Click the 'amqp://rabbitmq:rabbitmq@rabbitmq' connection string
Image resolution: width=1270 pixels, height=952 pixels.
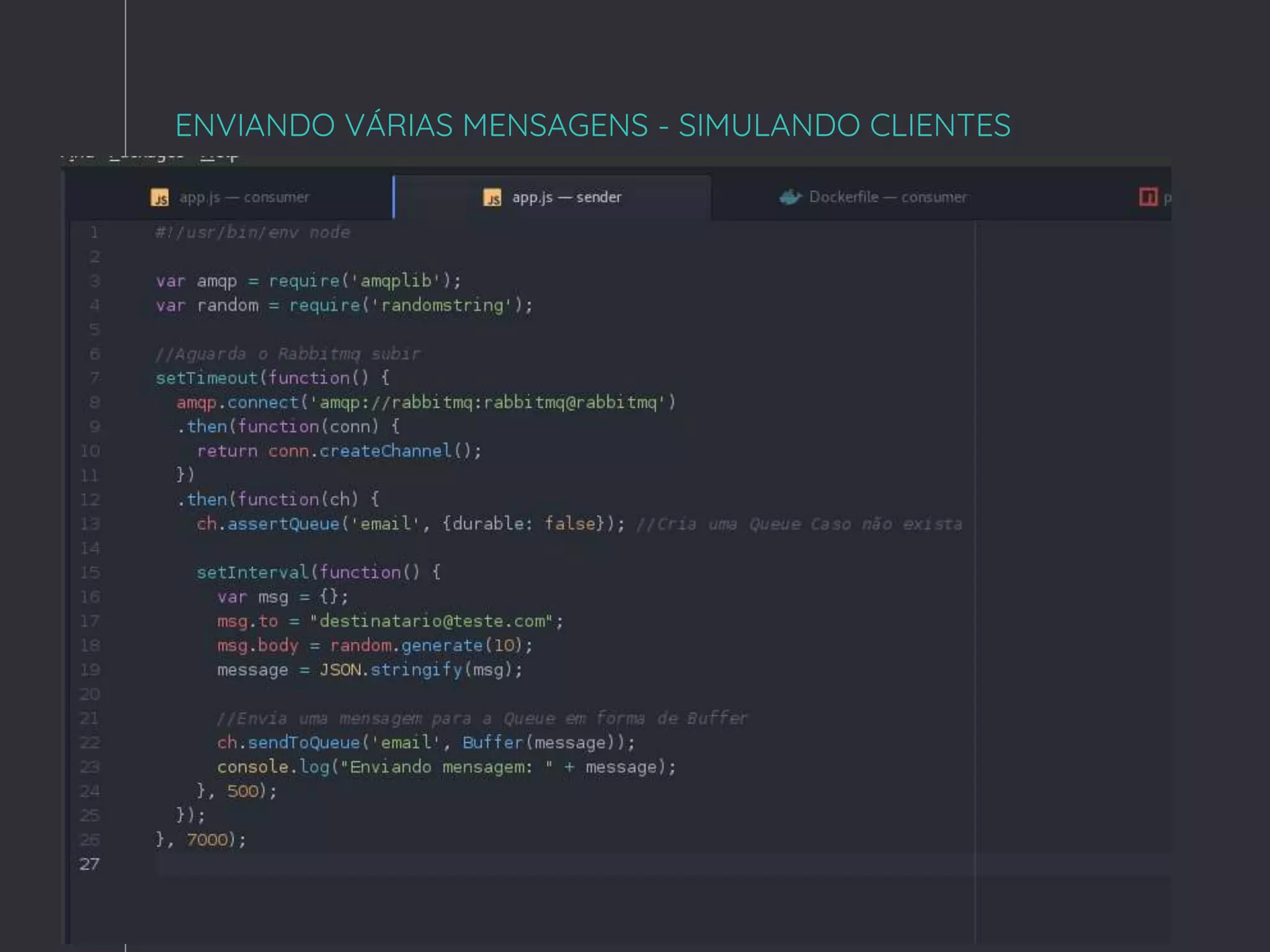point(488,402)
